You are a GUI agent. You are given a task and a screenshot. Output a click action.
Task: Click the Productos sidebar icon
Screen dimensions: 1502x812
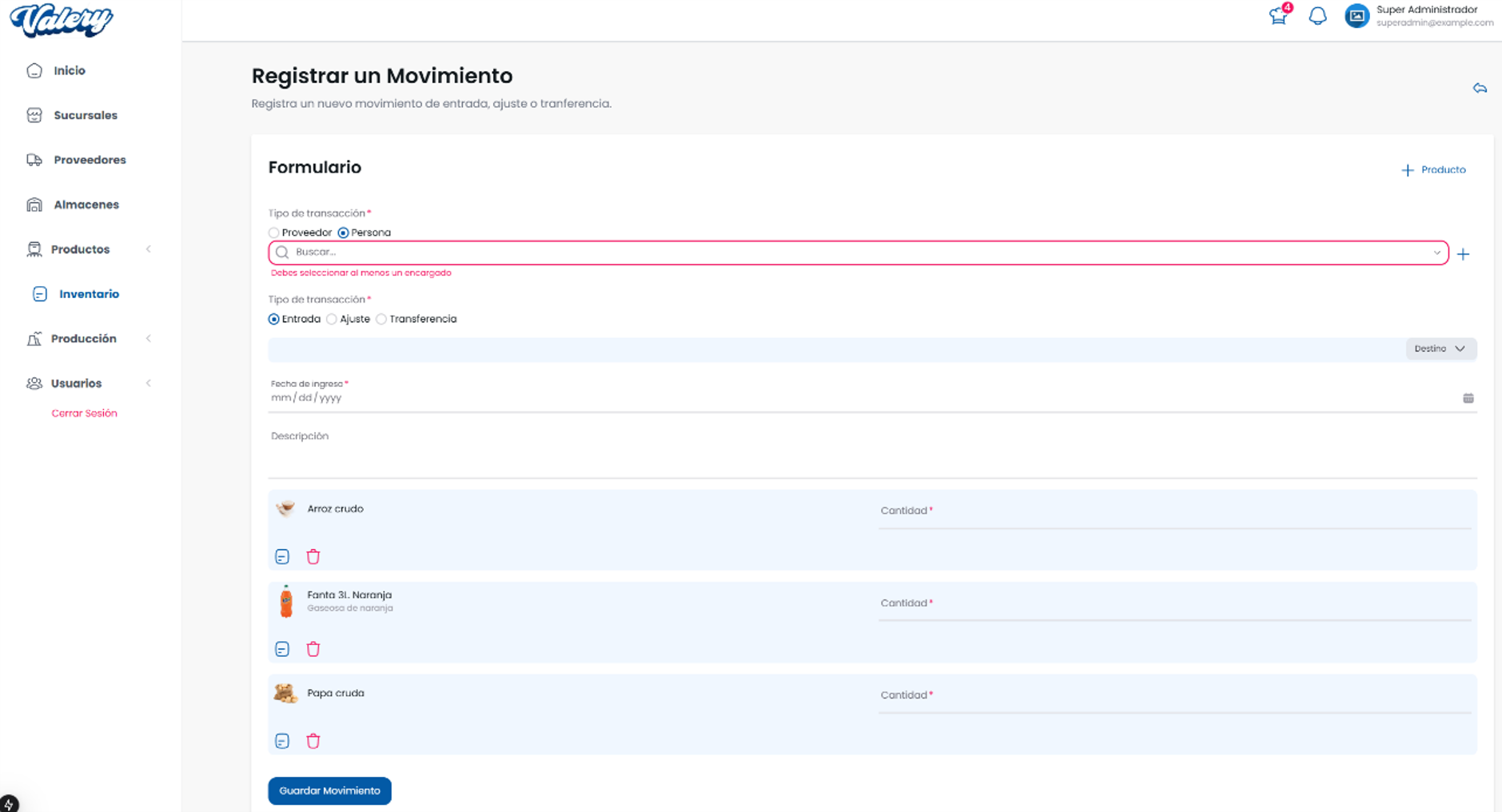point(34,249)
